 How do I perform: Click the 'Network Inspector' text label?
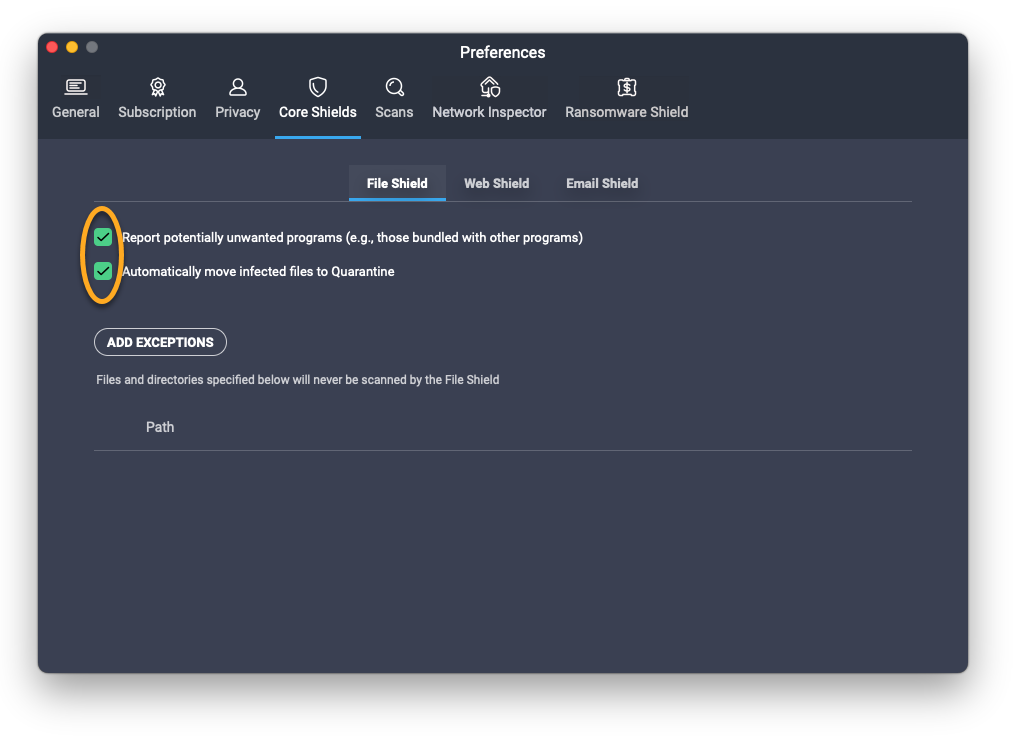(x=489, y=112)
